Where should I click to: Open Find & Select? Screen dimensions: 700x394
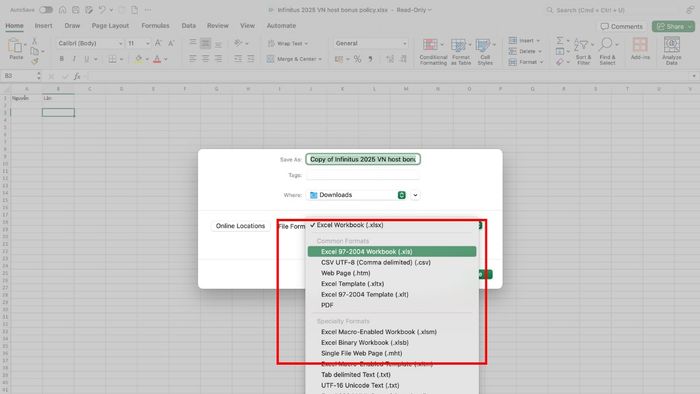pos(607,52)
